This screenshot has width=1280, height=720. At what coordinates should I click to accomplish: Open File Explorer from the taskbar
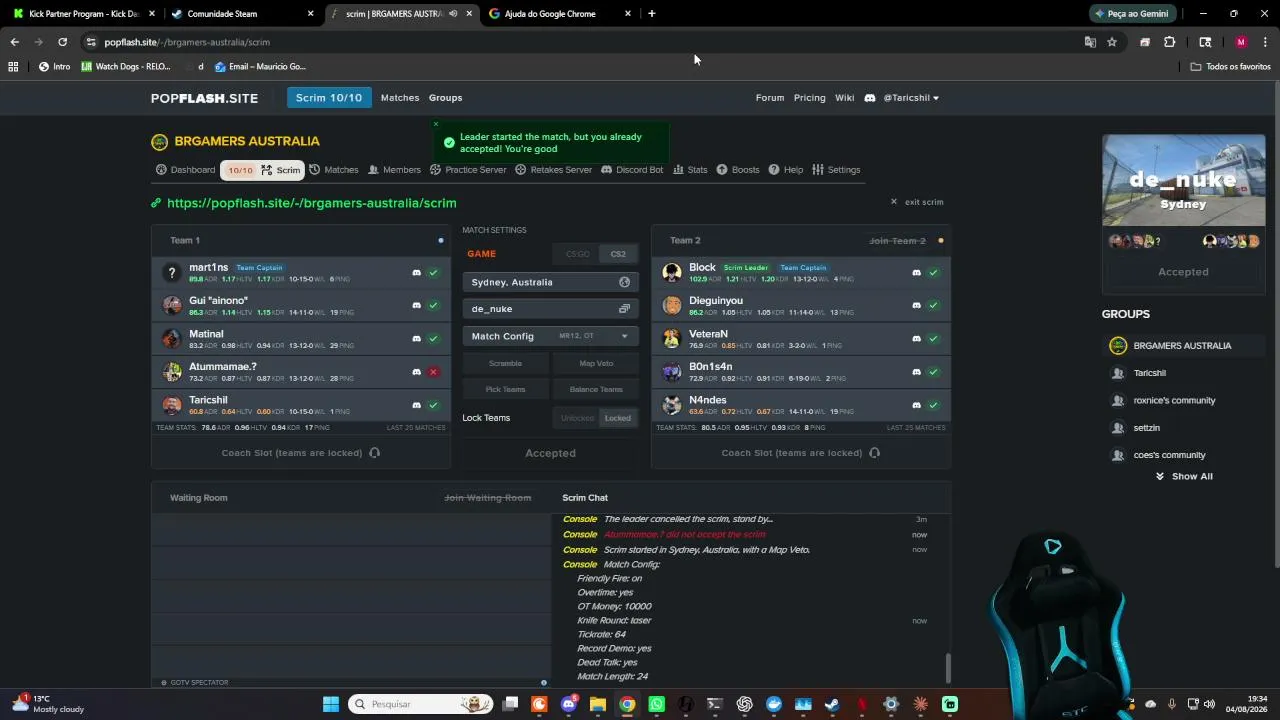click(x=598, y=704)
